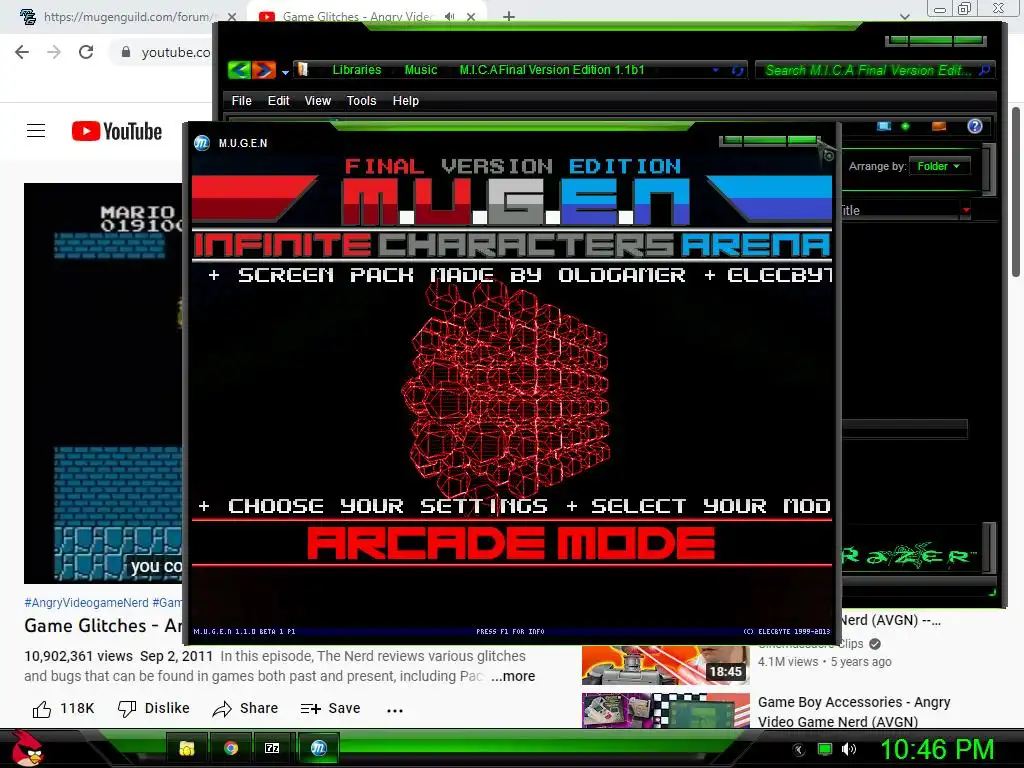Open the Arrange by Folder dropdown
The width and height of the screenshot is (1024, 768).
(938, 167)
